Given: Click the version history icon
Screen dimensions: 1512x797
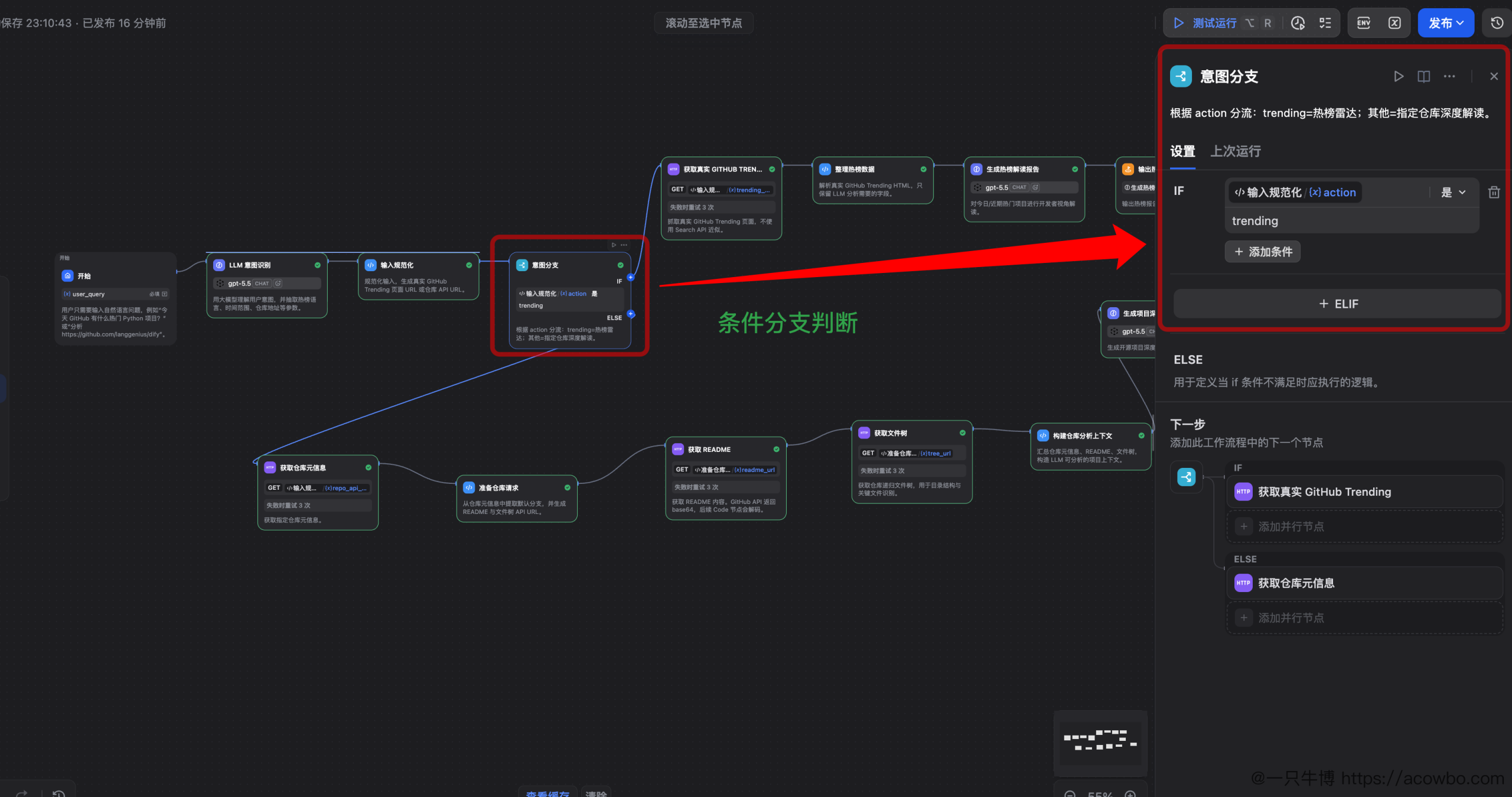Looking at the screenshot, I should (1497, 23).
